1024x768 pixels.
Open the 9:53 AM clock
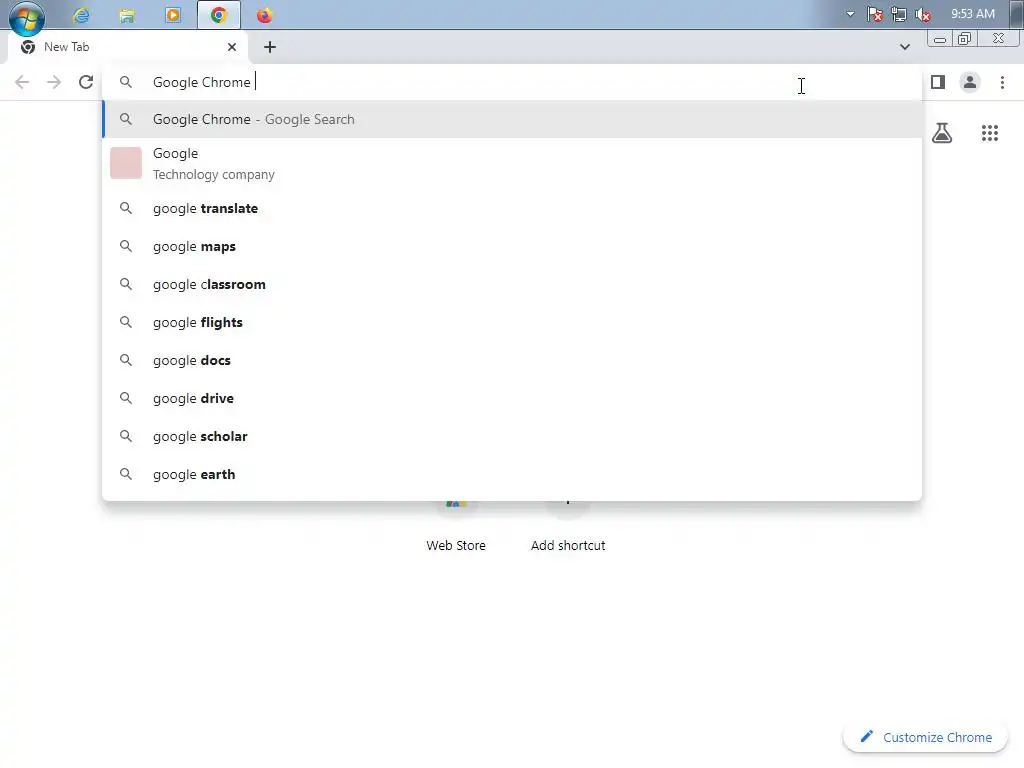(972, 14)
